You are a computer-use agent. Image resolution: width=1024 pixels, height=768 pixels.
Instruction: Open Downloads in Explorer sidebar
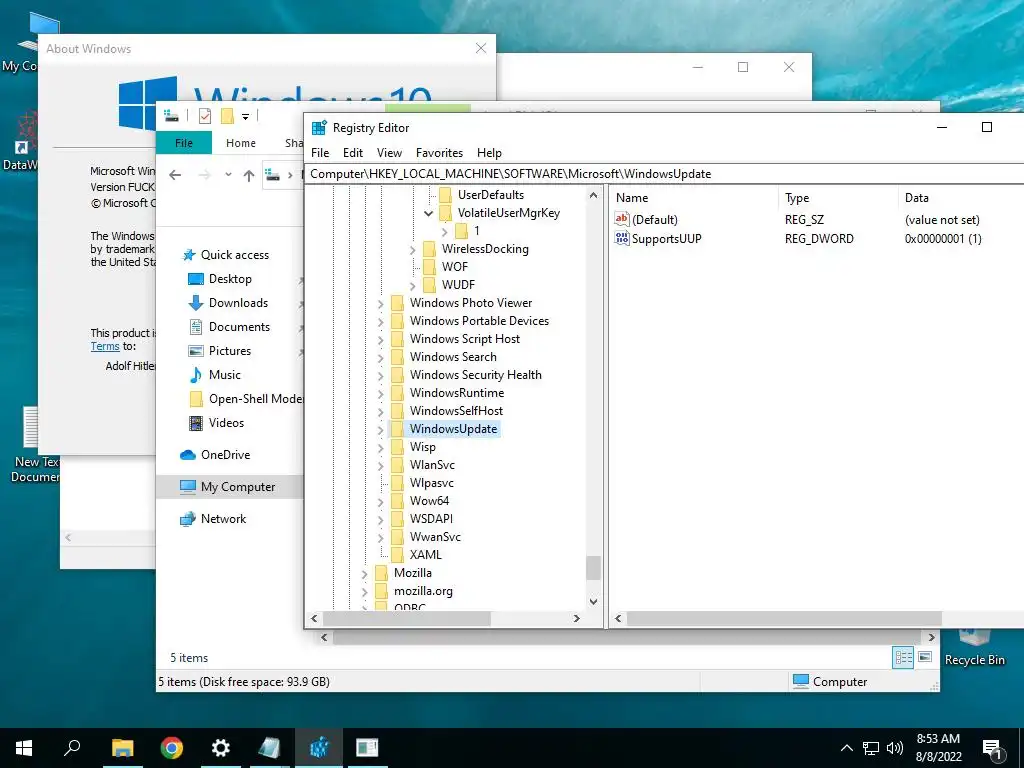click(x=238, y=303)
